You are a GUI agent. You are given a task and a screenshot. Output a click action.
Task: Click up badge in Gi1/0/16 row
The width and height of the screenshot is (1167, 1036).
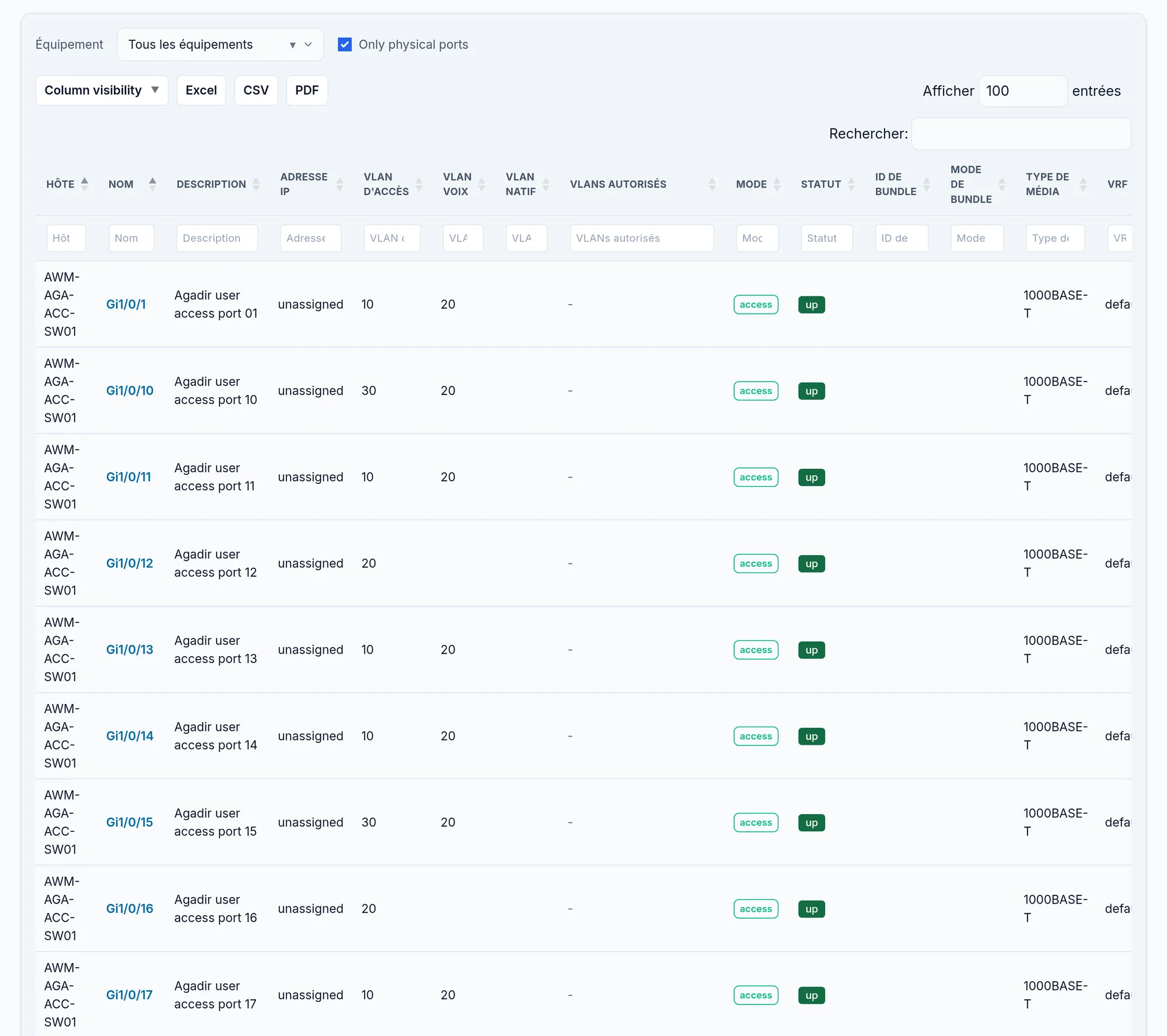(x=812, y=909)
